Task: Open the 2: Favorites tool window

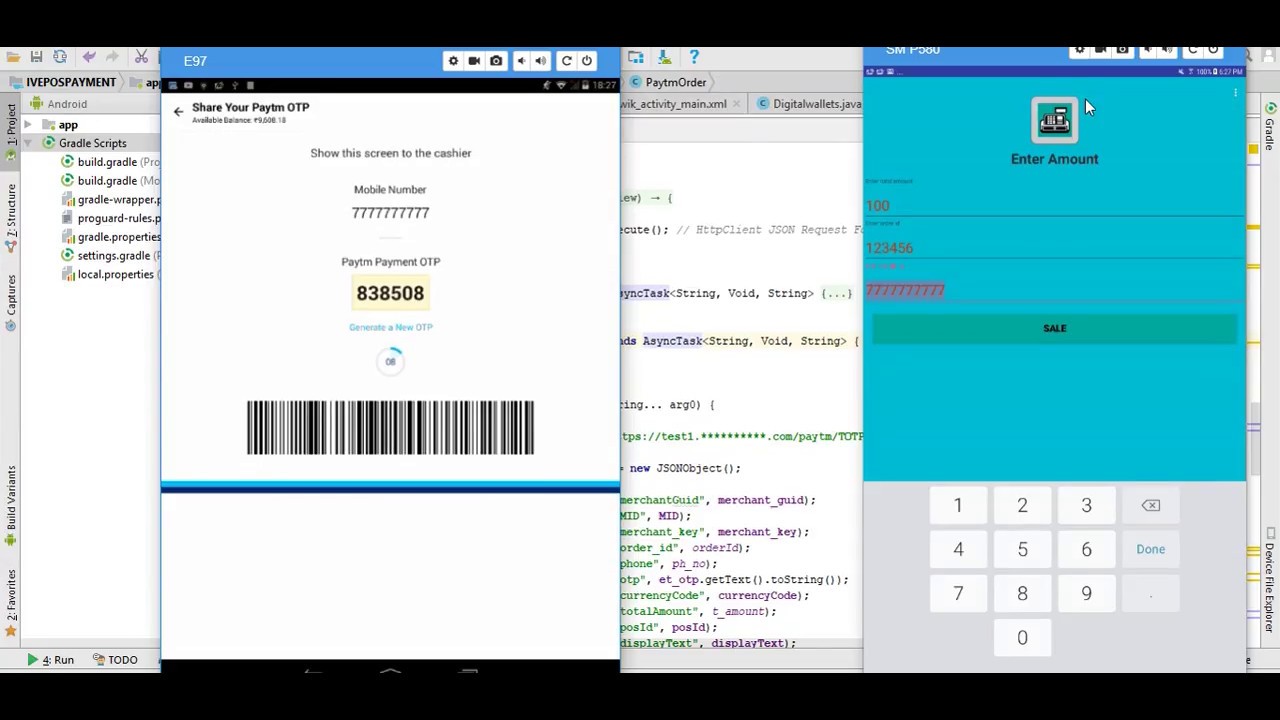Action: pyautogui.click(x=12, y=603)
